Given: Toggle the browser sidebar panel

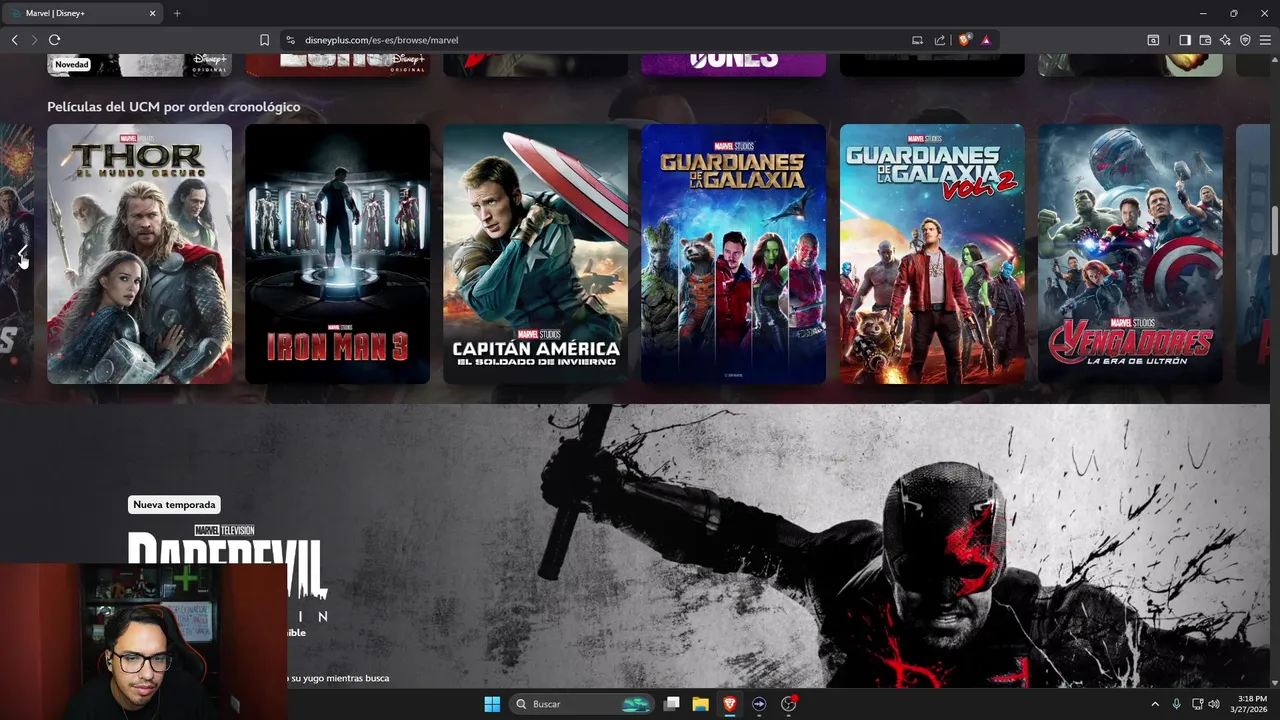Looking at the screenshot, I should (x=1185, y=40).
